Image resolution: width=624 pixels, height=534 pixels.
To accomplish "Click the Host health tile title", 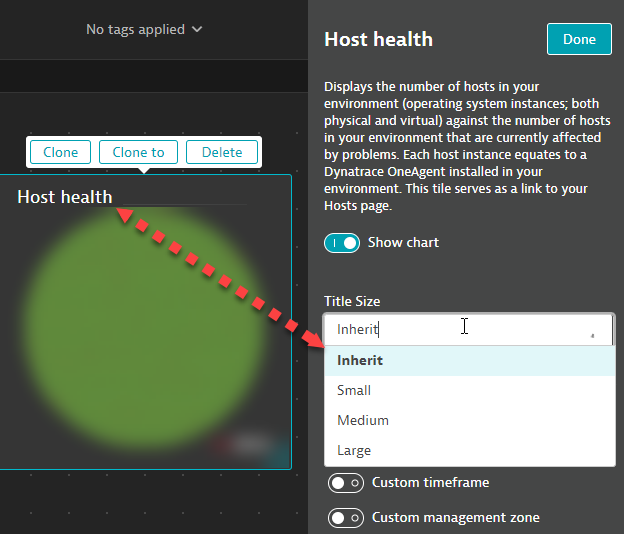I will click(x=65, y=197).
